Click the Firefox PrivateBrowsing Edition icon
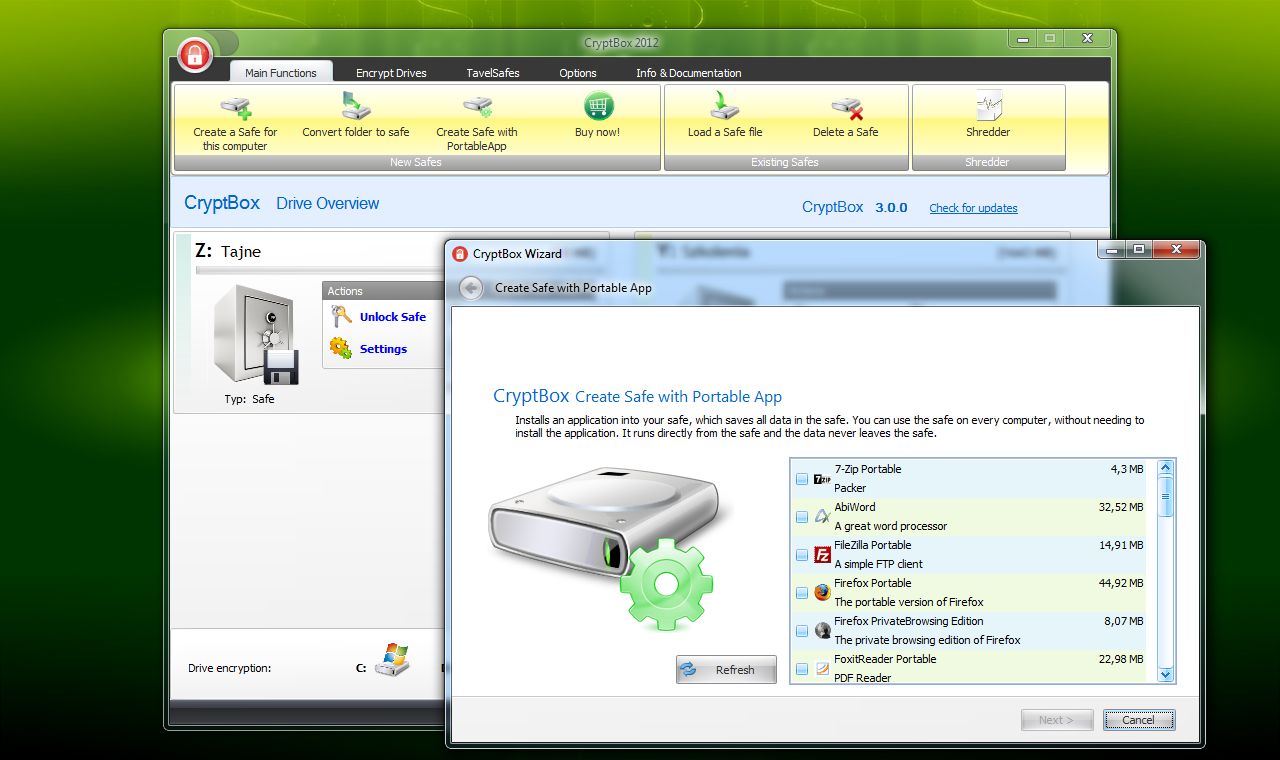1280x760 pixels. (822, 631)
